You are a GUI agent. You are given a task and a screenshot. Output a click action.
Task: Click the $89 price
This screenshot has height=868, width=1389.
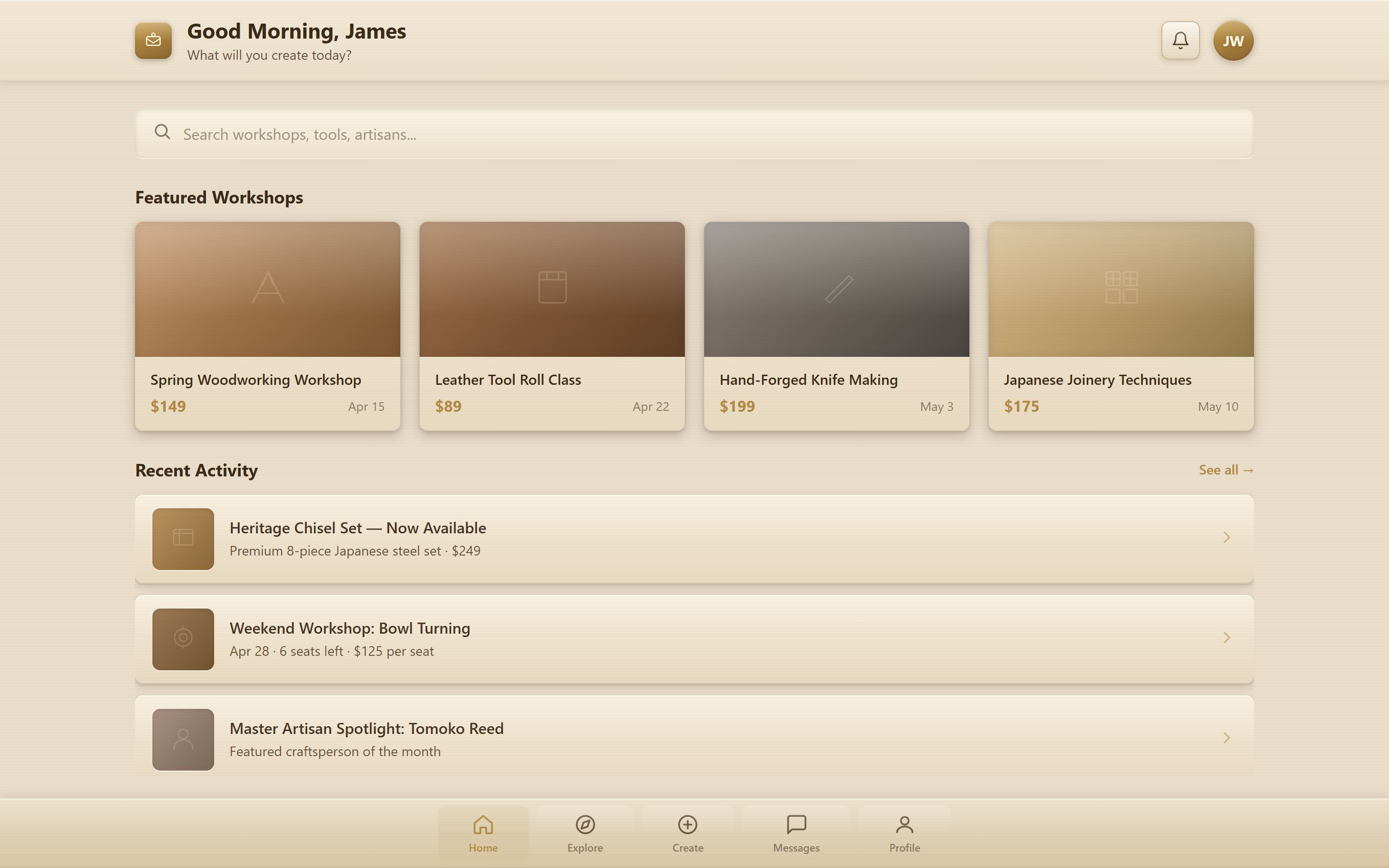[448, 407]
